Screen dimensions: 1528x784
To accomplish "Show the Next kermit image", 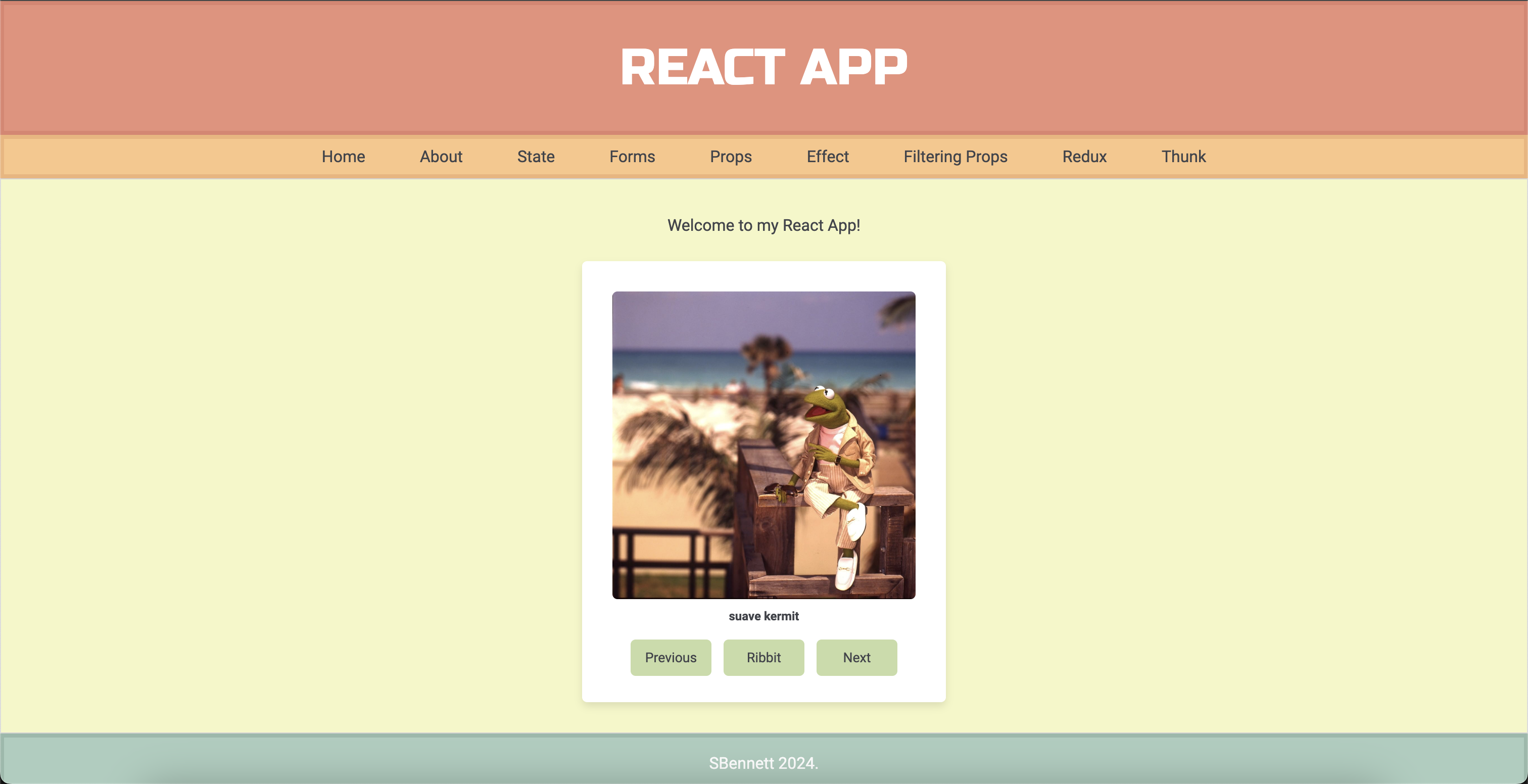I will pyautogui.click(x=856, y=657).
